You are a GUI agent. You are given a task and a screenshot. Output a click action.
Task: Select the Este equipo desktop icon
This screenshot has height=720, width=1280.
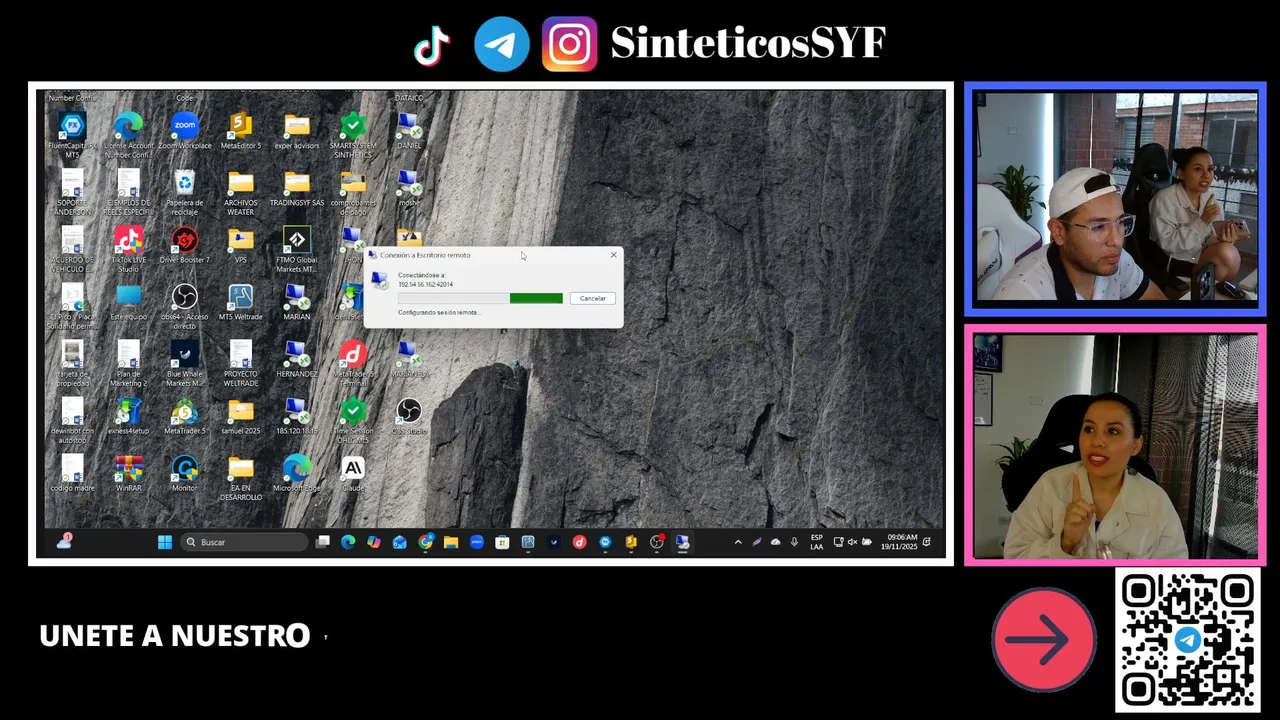[x=128, y=302]
